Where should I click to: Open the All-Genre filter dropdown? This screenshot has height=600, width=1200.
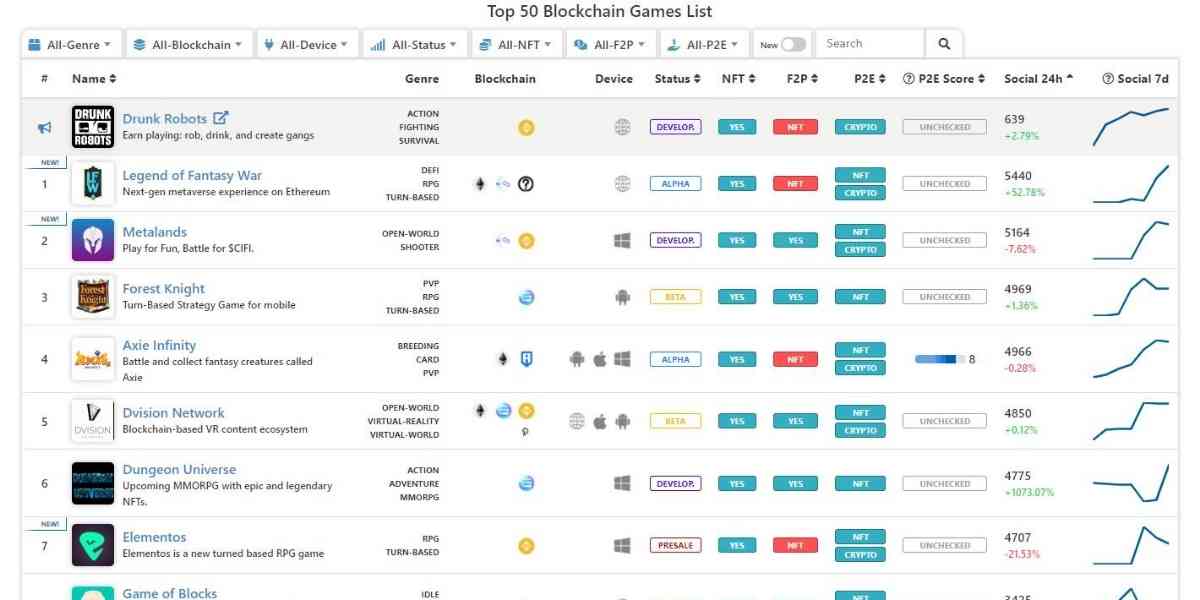click(72, 44)
